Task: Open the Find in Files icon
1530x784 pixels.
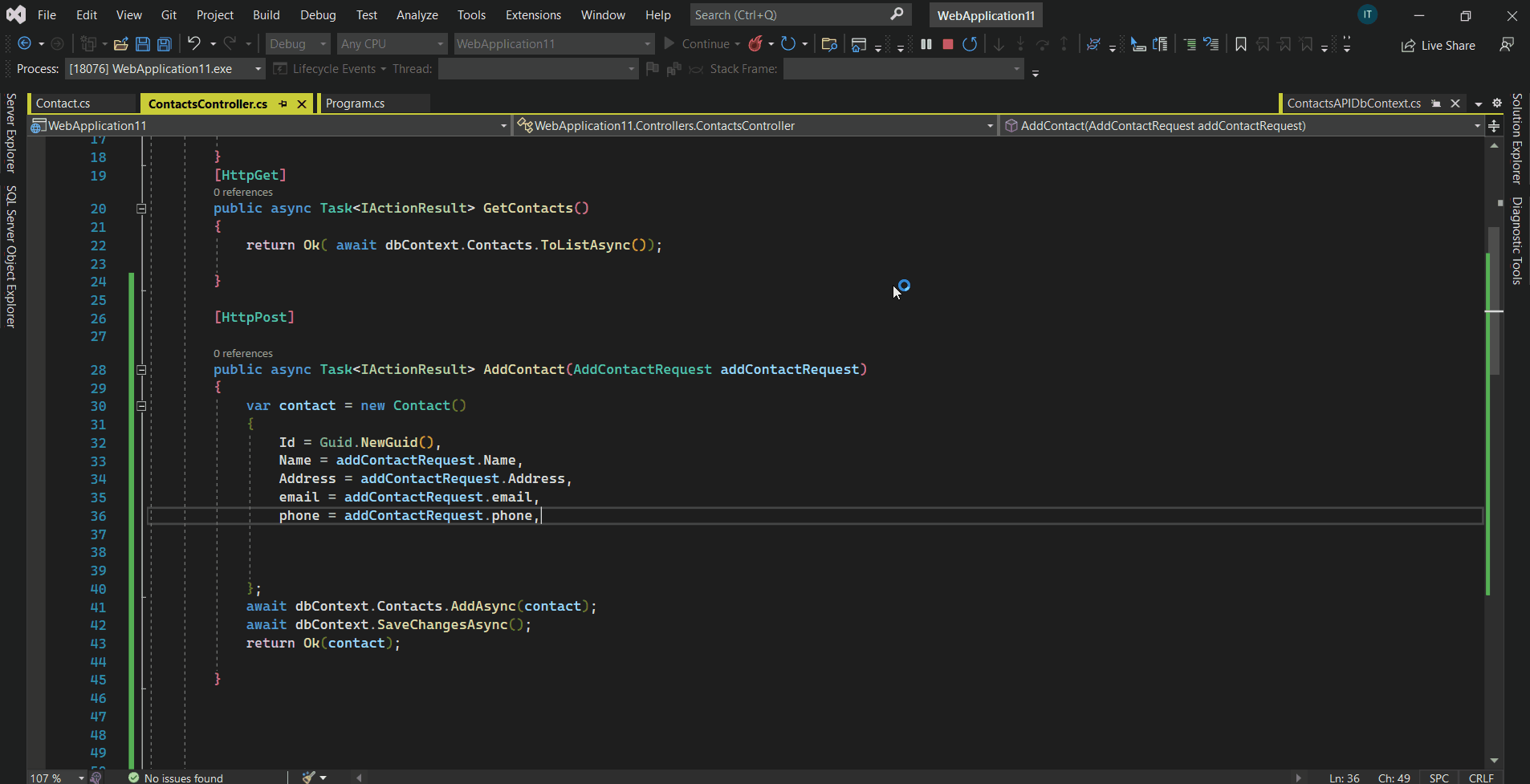Action: tap(830, 44)
